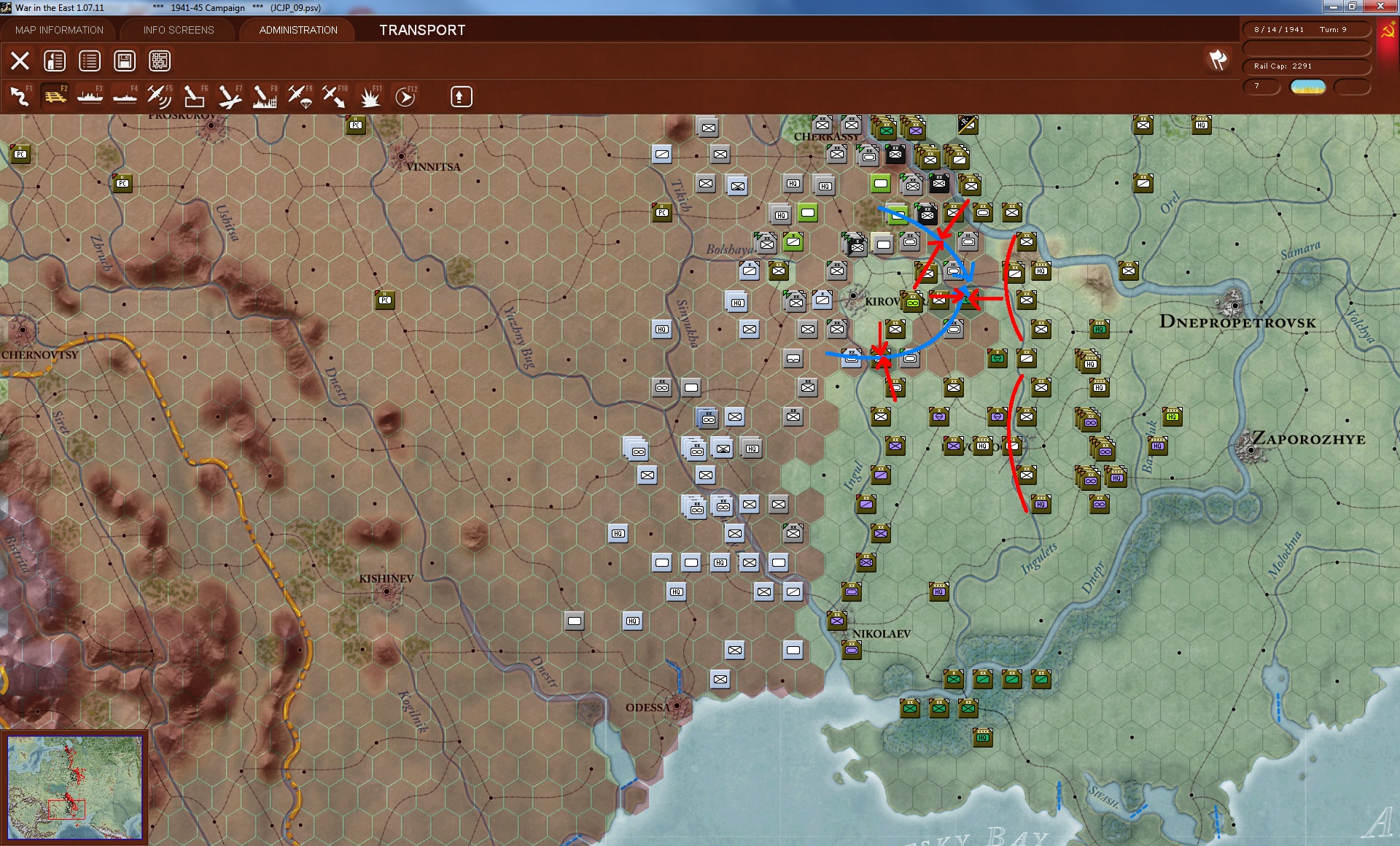This screenshot has width=1400, height=846.
Task: Click the X close icon on Administration toolbar
Action: [x=20, y=61]
